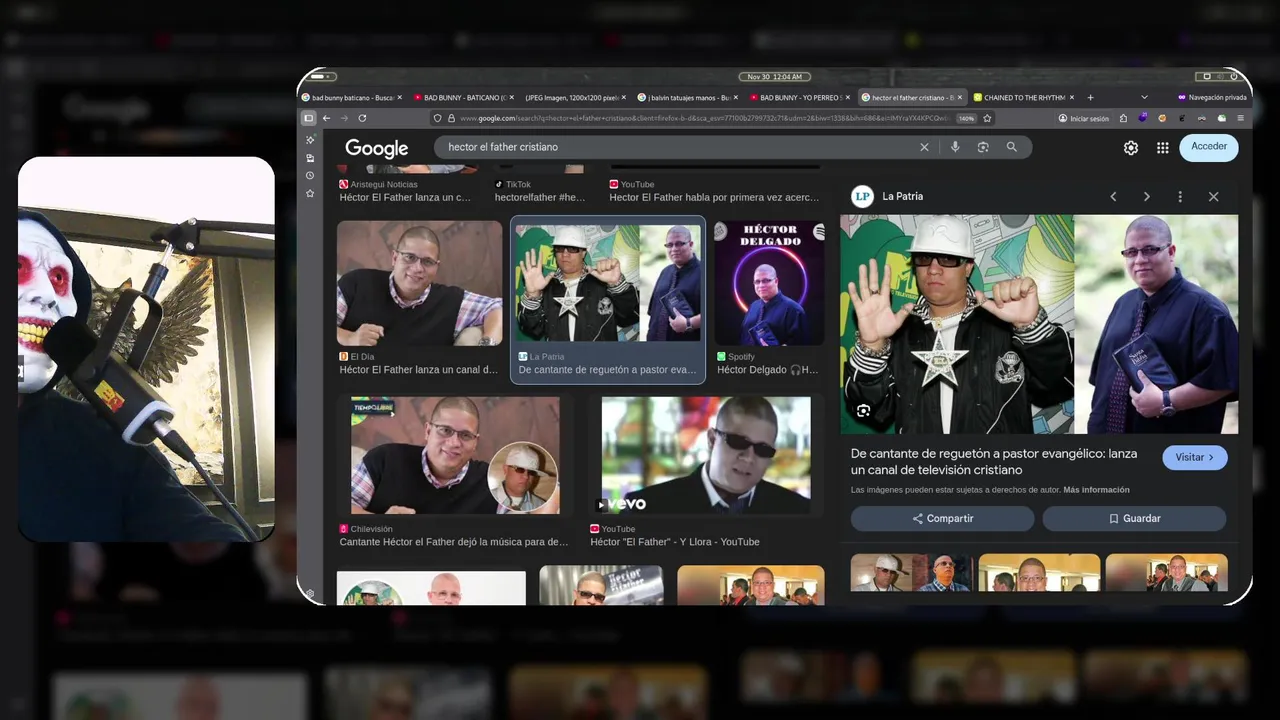Open first related image below preview
Viewport: 1280px width, 720px height.
tap(911, 573)
